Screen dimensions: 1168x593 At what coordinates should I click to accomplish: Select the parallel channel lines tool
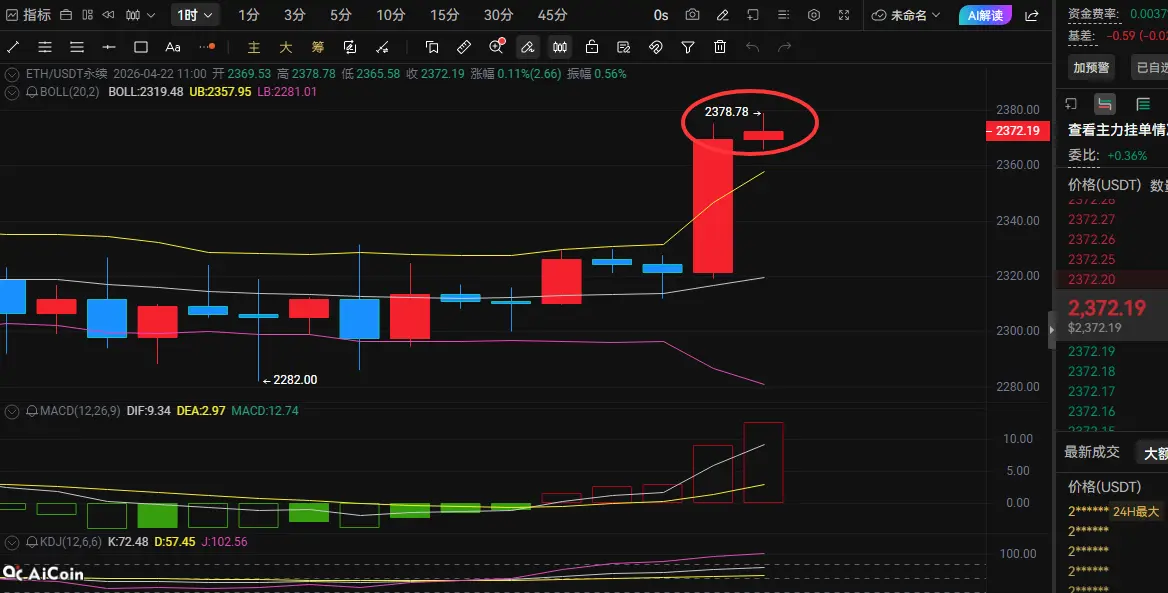click(x=45, y=47)
